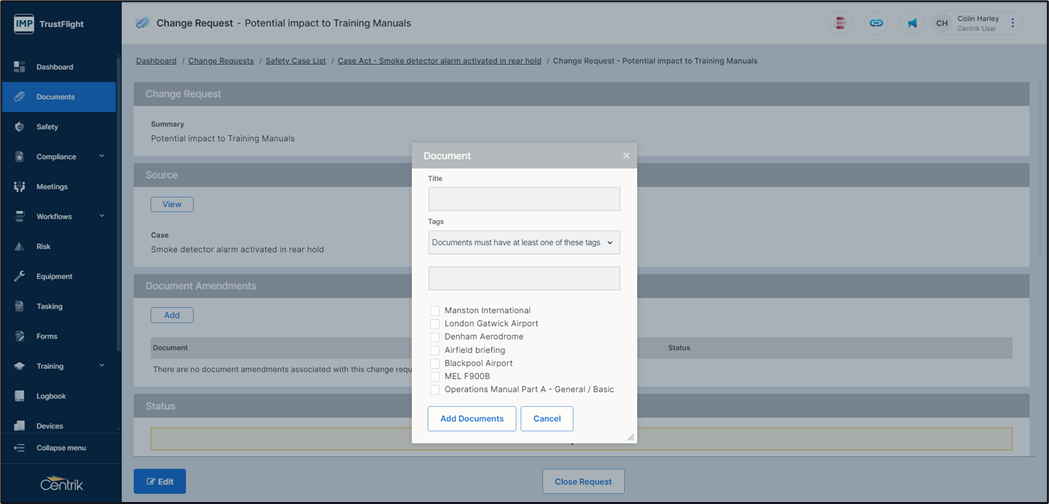Click the link icon in top header

coord(876,23)
